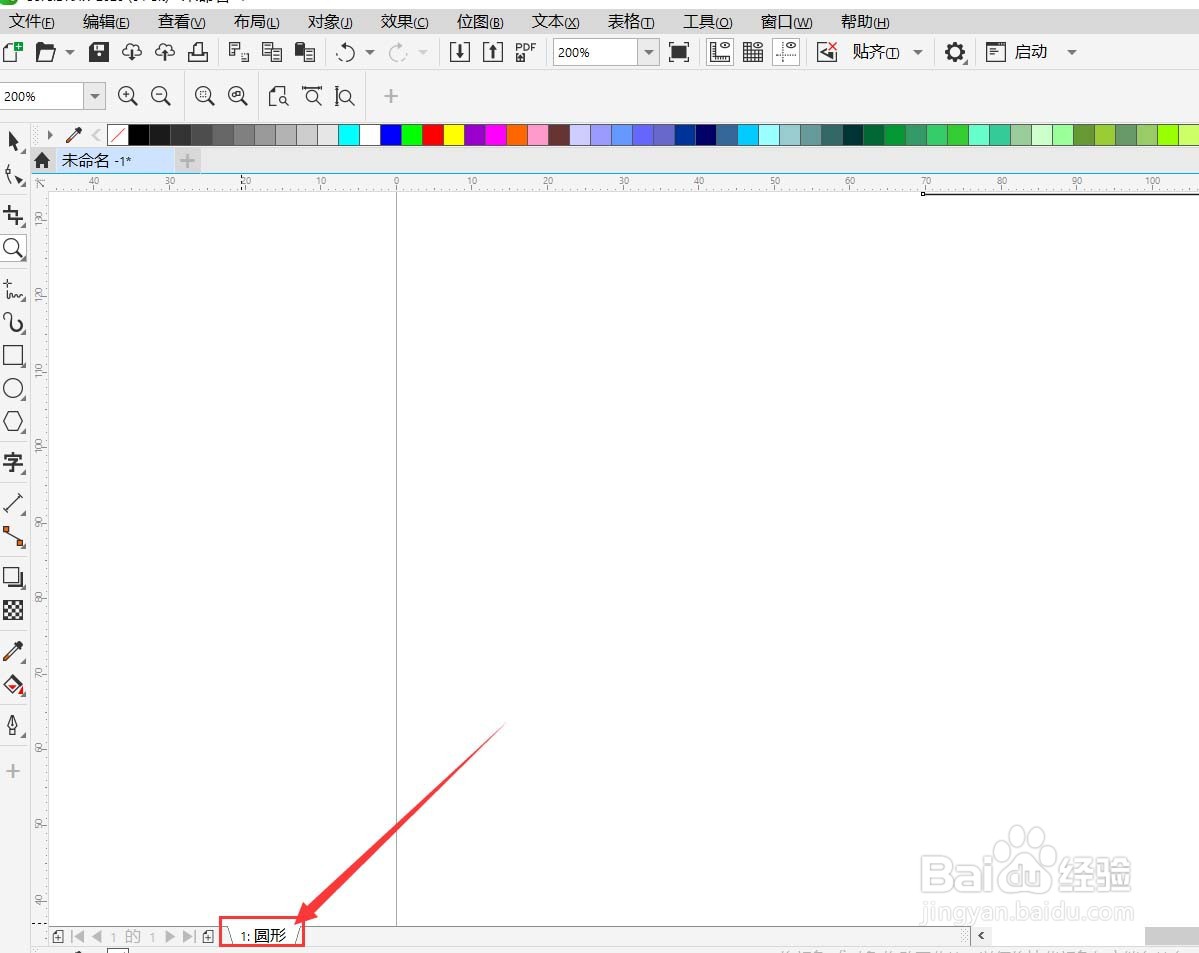Screen dimensions: 1199x953
Task: Open the 表格 menu
Action: [x=631, y=21]
